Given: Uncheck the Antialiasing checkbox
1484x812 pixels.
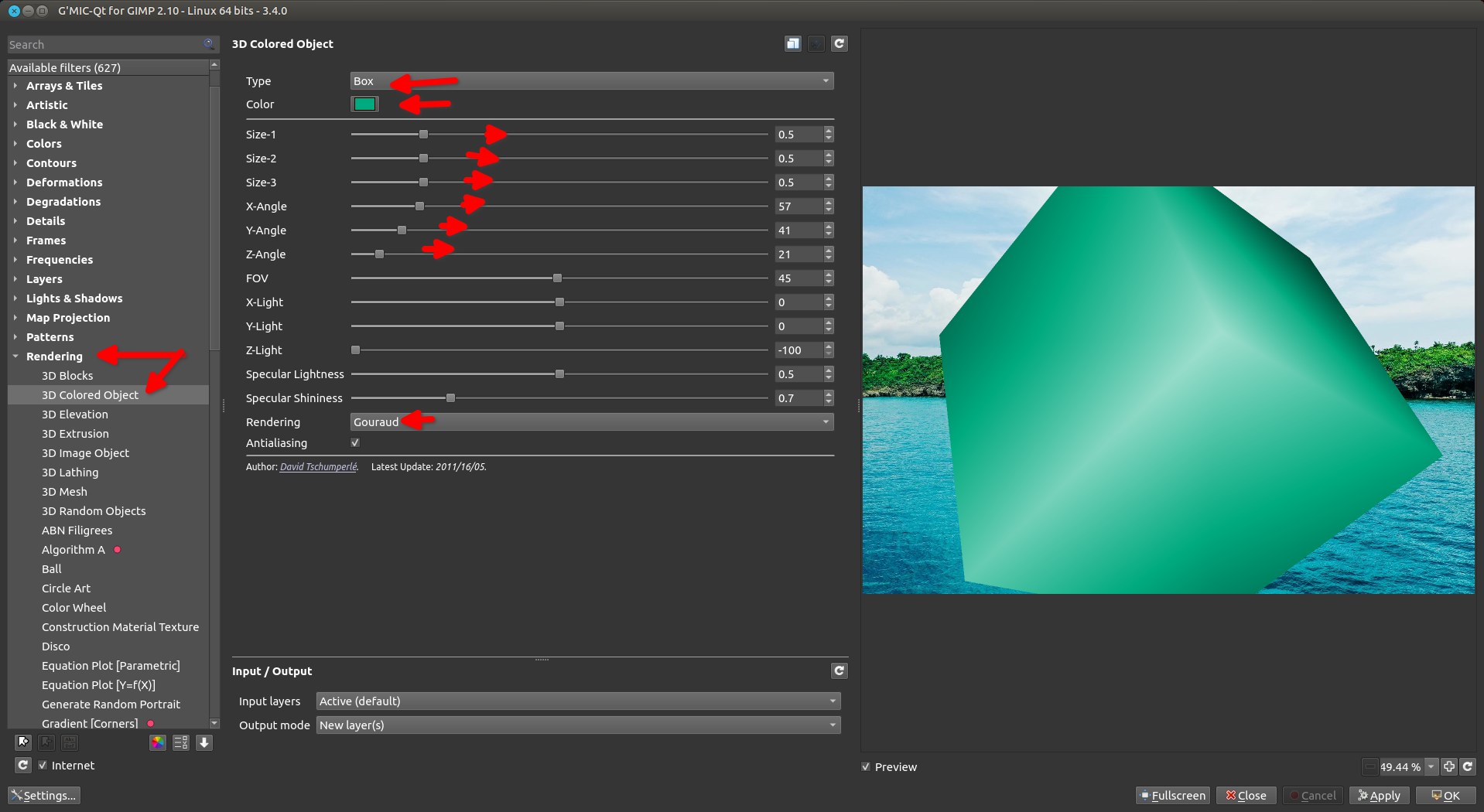Looking at the screenshot, I should click(355, 442).
